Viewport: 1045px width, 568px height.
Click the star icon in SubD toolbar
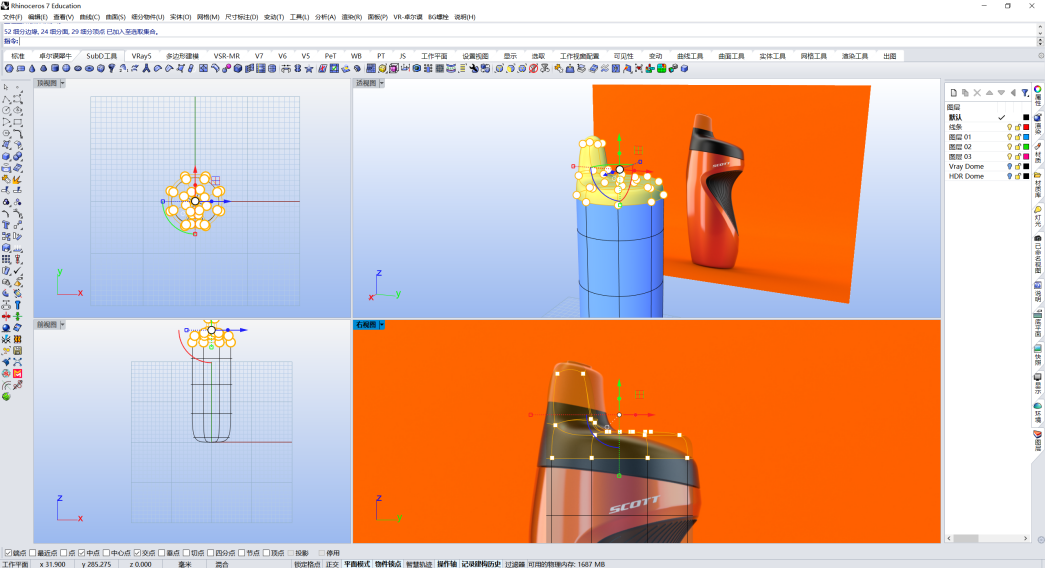coord(309,69)
